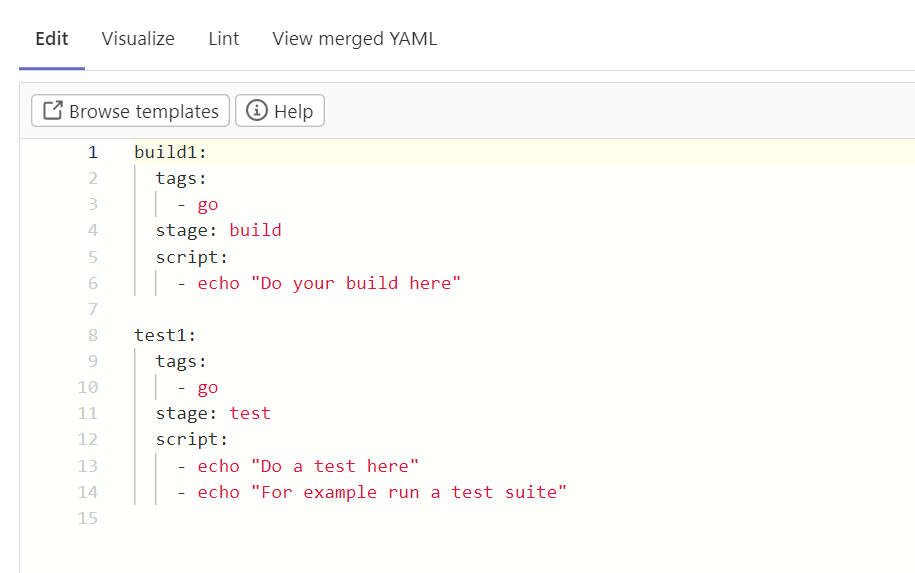Viewport: 915px width, 573px height.
Task: Open the Browse templates button
Action: [130, 111]
